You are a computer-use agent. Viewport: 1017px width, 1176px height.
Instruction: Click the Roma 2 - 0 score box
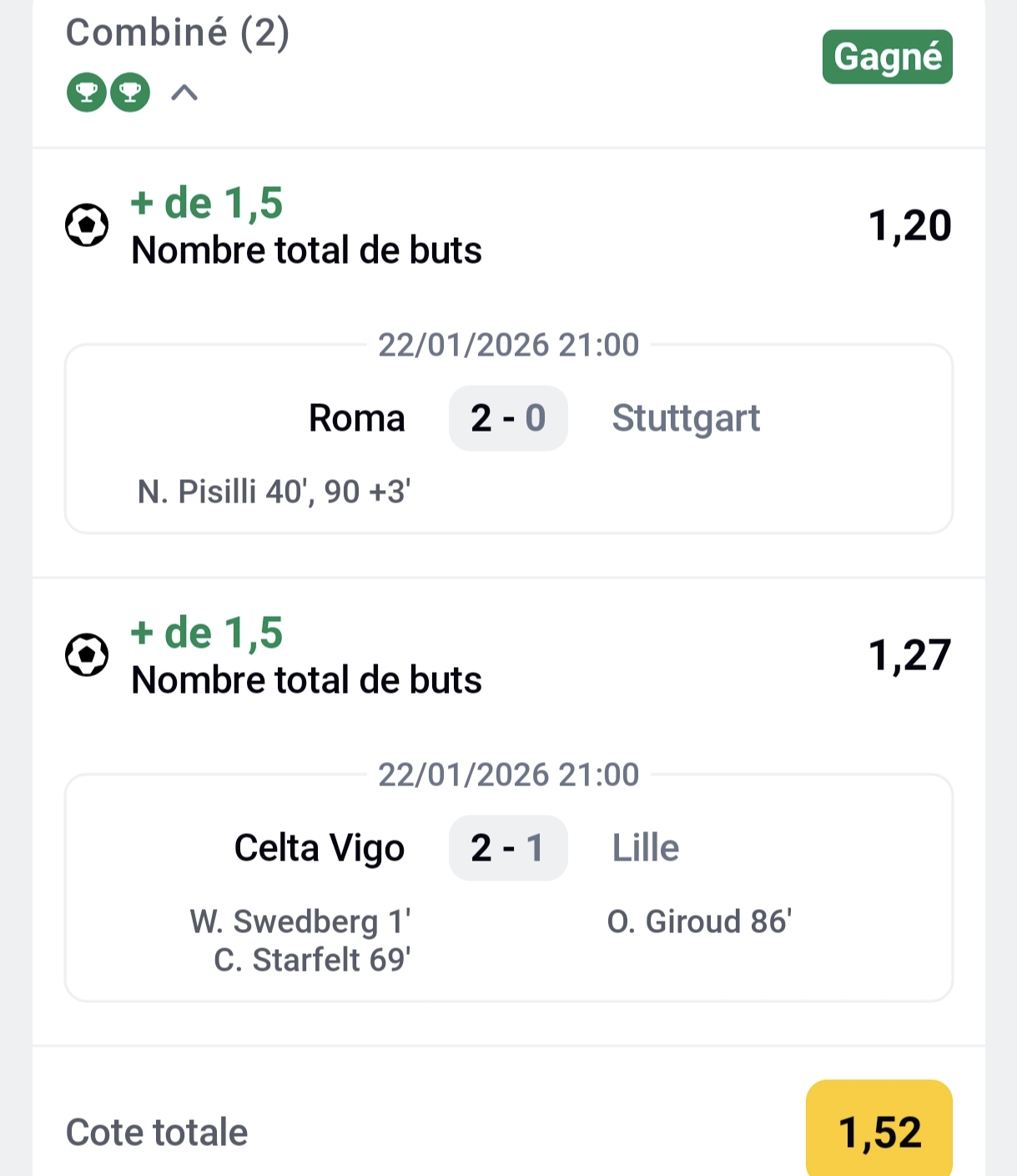508,418
